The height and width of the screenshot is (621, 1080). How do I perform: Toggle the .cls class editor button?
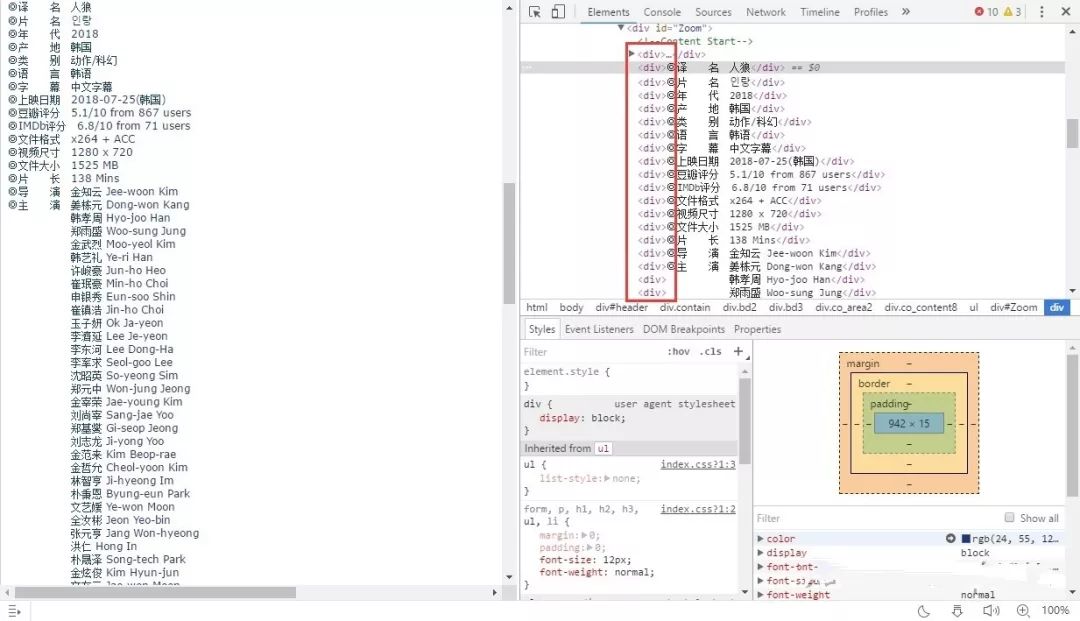click(x=711, y=351)
